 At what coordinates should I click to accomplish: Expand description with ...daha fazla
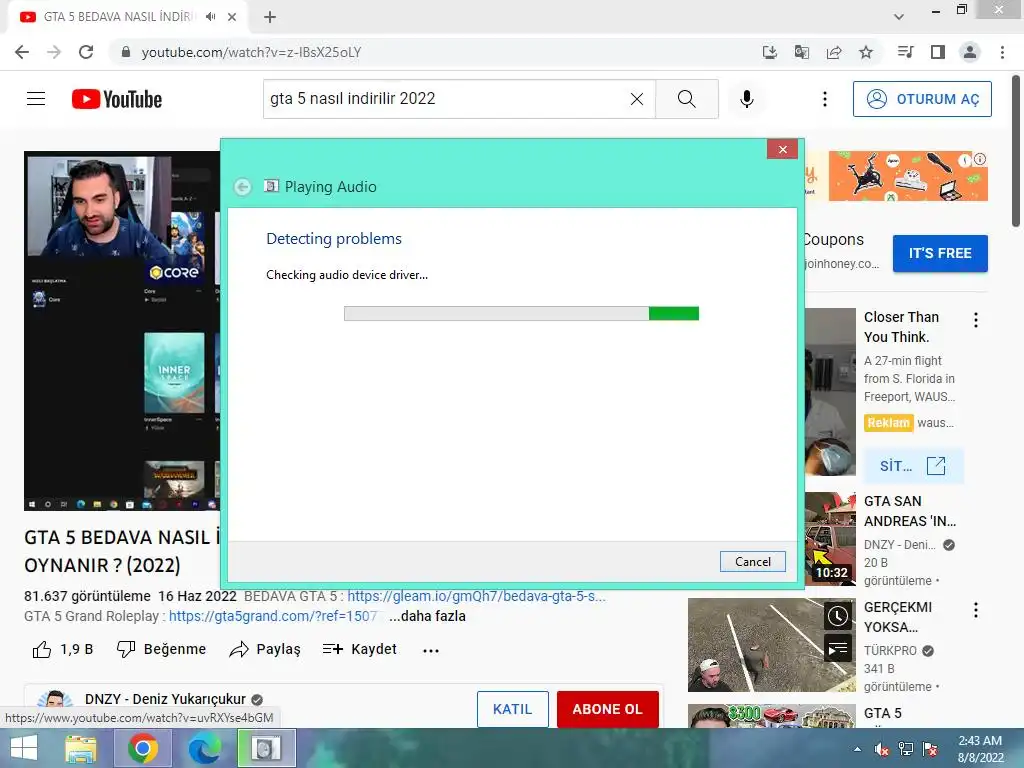click(x=428, y=616)
